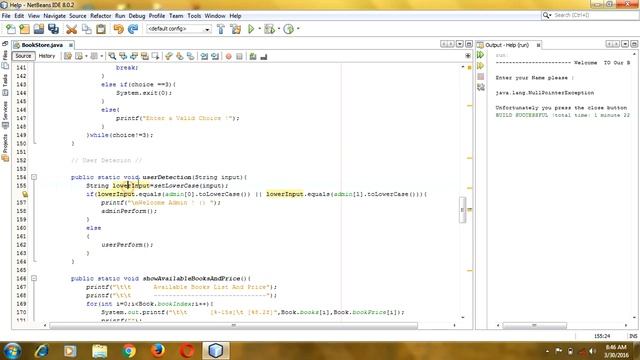Jump to previous bookmark icon

(169, 56)
